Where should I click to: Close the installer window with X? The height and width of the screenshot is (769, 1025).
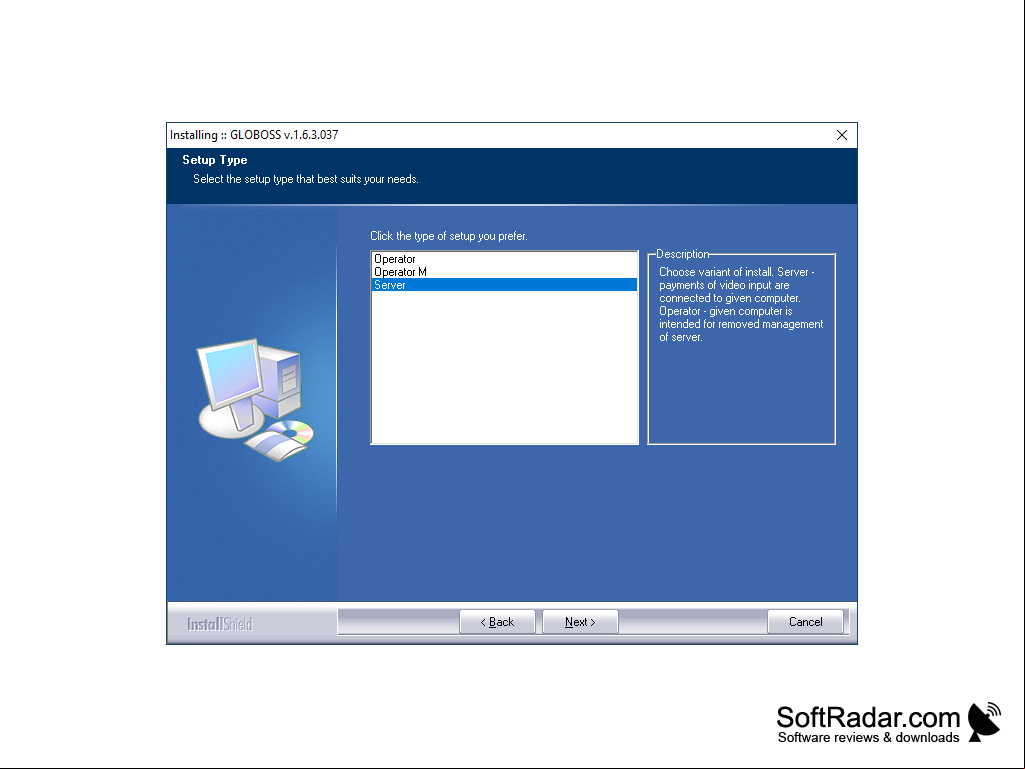842,135
